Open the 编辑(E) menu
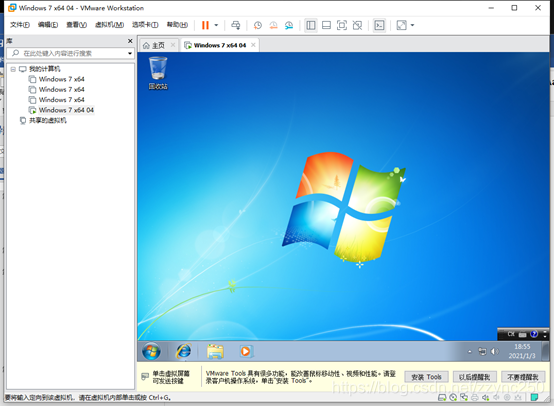Screen dimensions: 554x406 click(x=48, y=25)
